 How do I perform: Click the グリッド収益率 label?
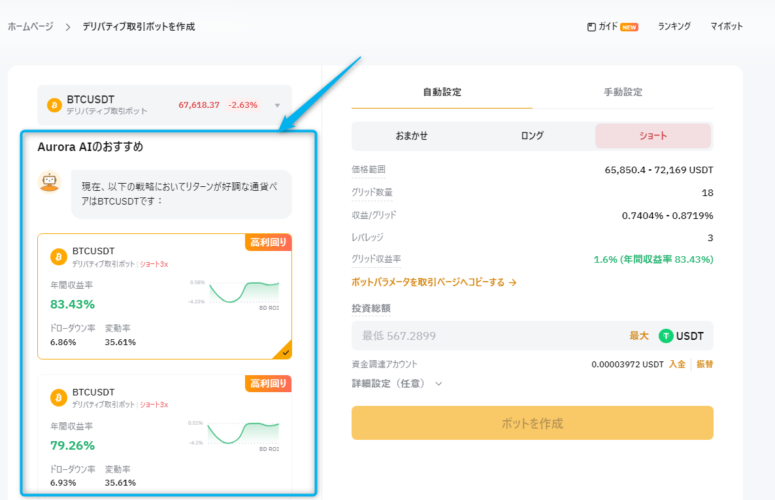[x=376, y=259]
